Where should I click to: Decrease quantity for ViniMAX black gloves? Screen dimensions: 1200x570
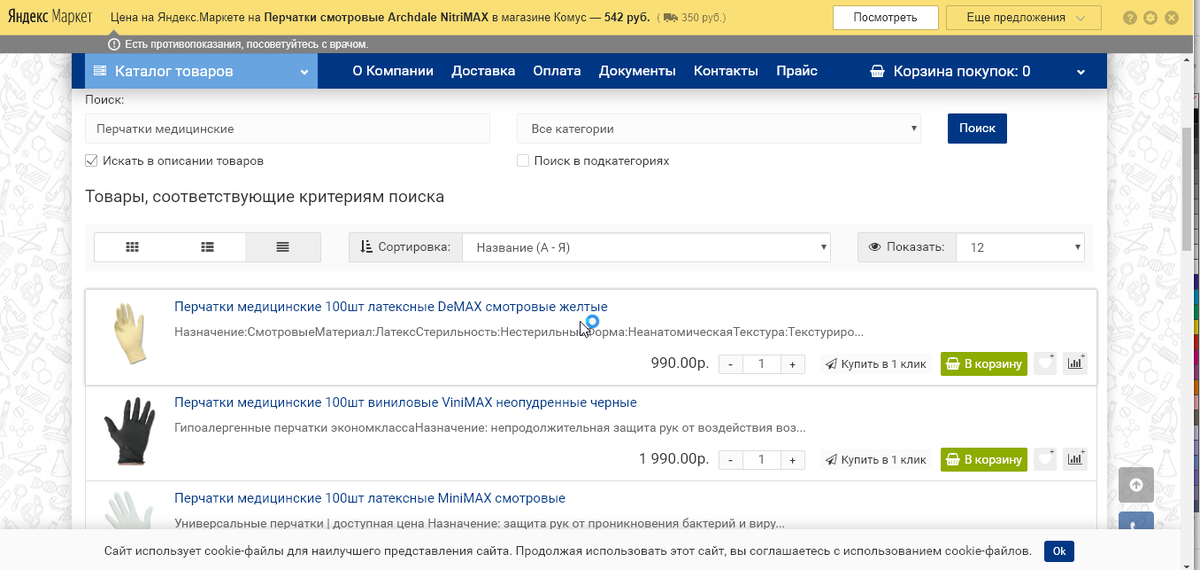731,460
